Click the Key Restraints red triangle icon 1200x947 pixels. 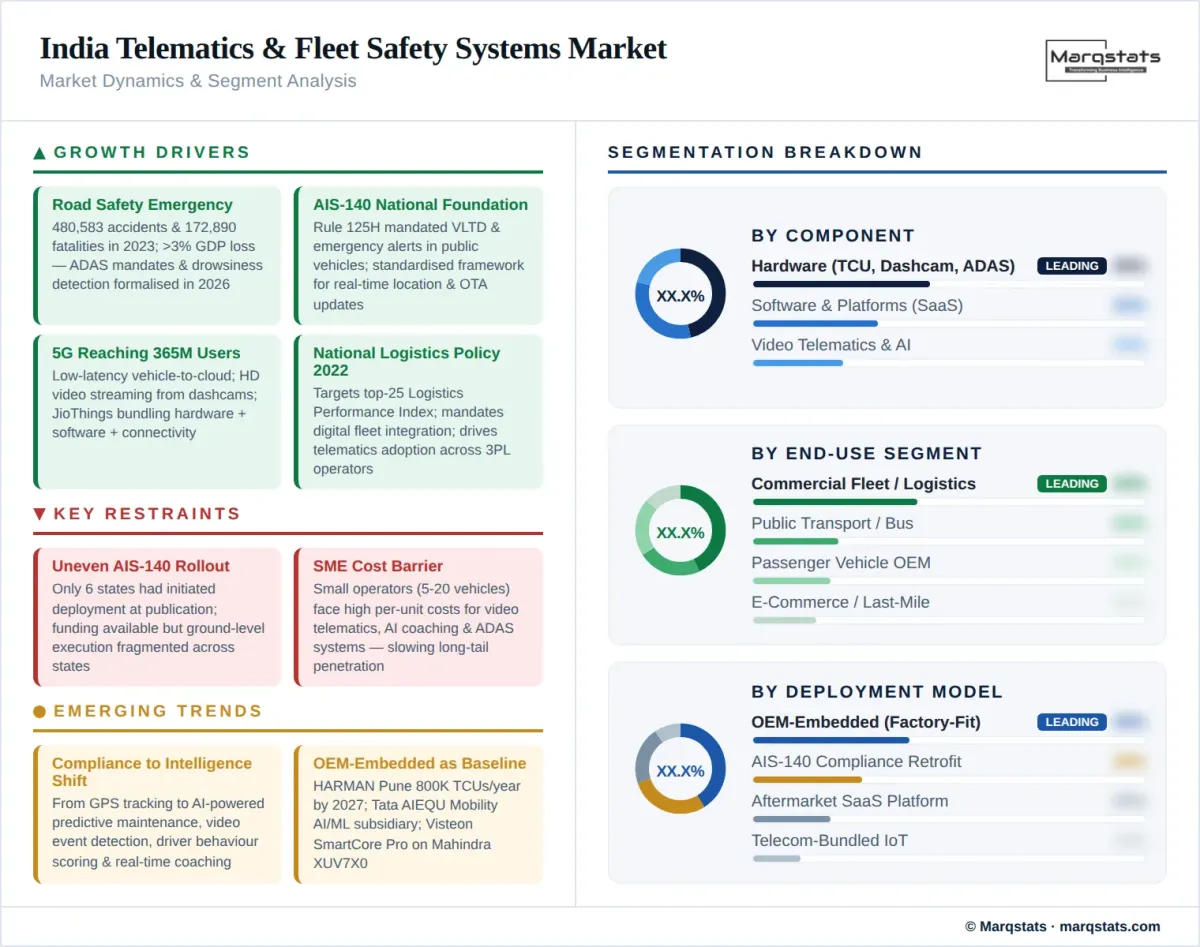pos(39,514)
